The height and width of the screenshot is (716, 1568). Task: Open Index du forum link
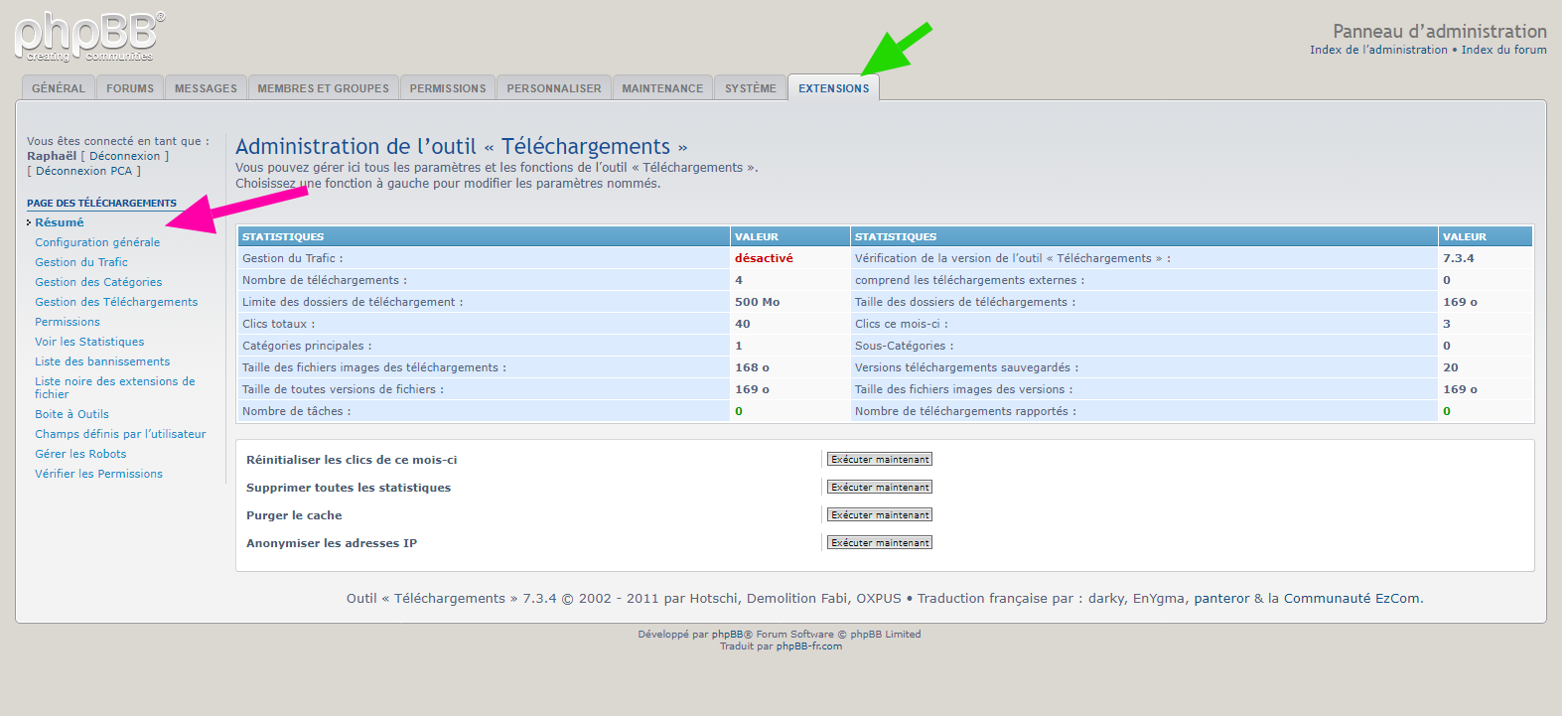(1503, 50)
